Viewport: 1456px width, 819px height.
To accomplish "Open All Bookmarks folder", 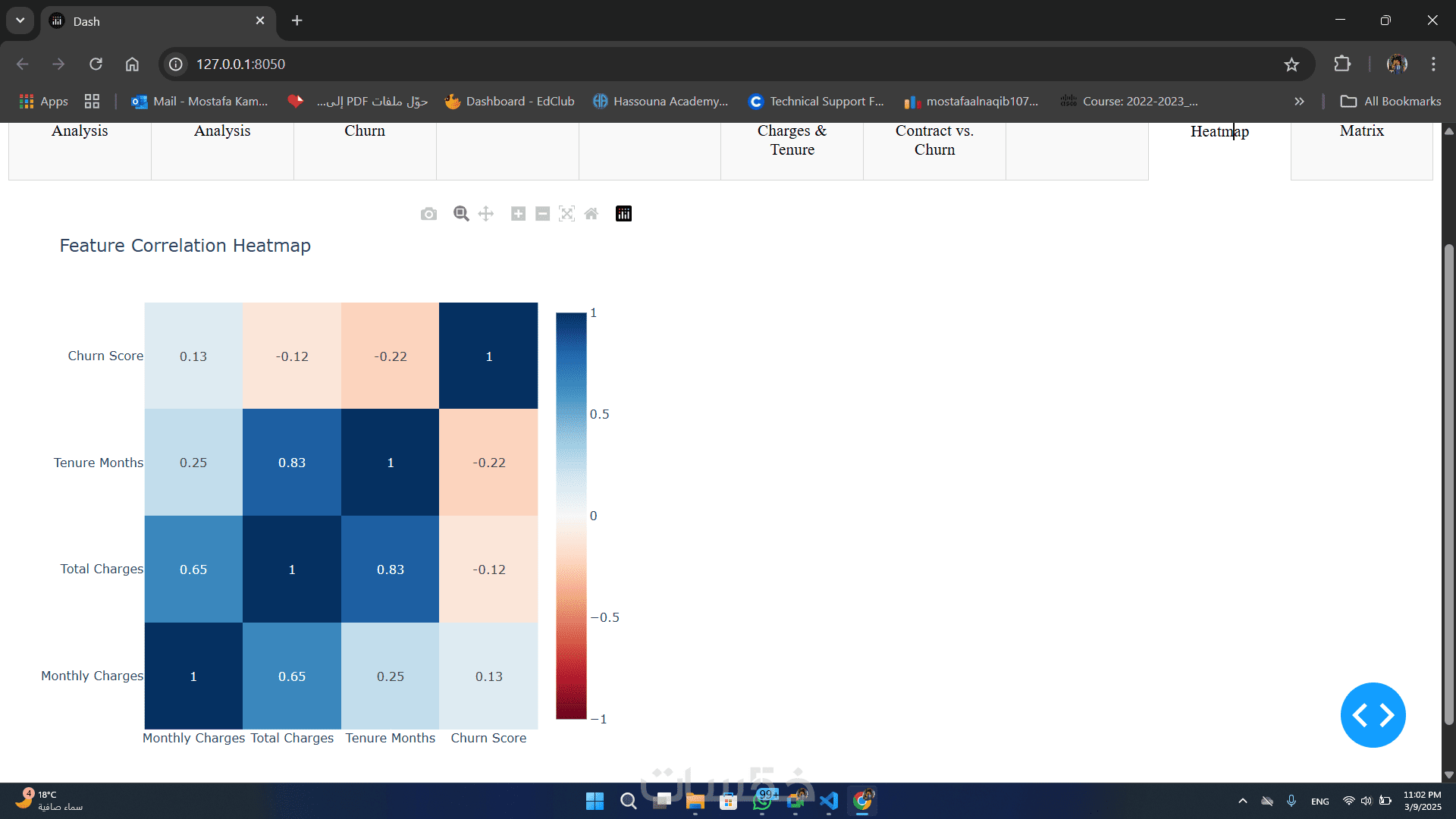I will point(1391,102).
